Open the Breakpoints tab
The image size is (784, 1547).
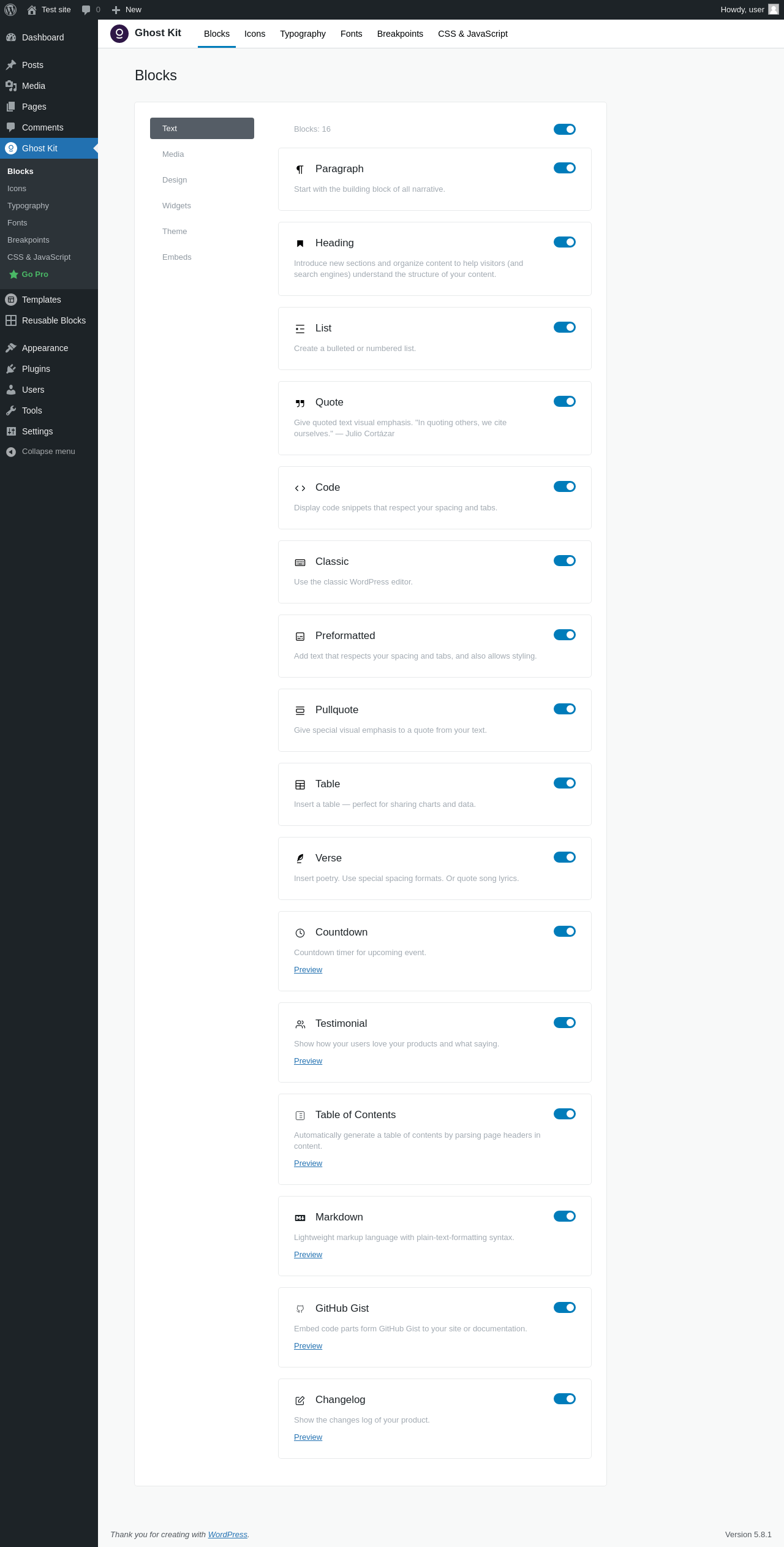click(x=400, y=34)
